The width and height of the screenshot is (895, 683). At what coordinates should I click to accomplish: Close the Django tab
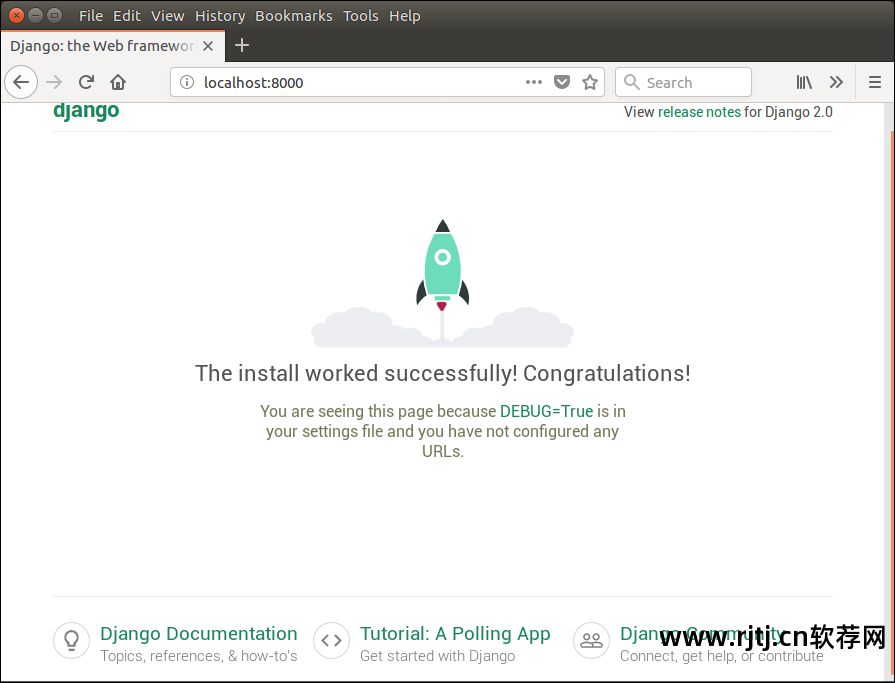(x=208, y=46)
